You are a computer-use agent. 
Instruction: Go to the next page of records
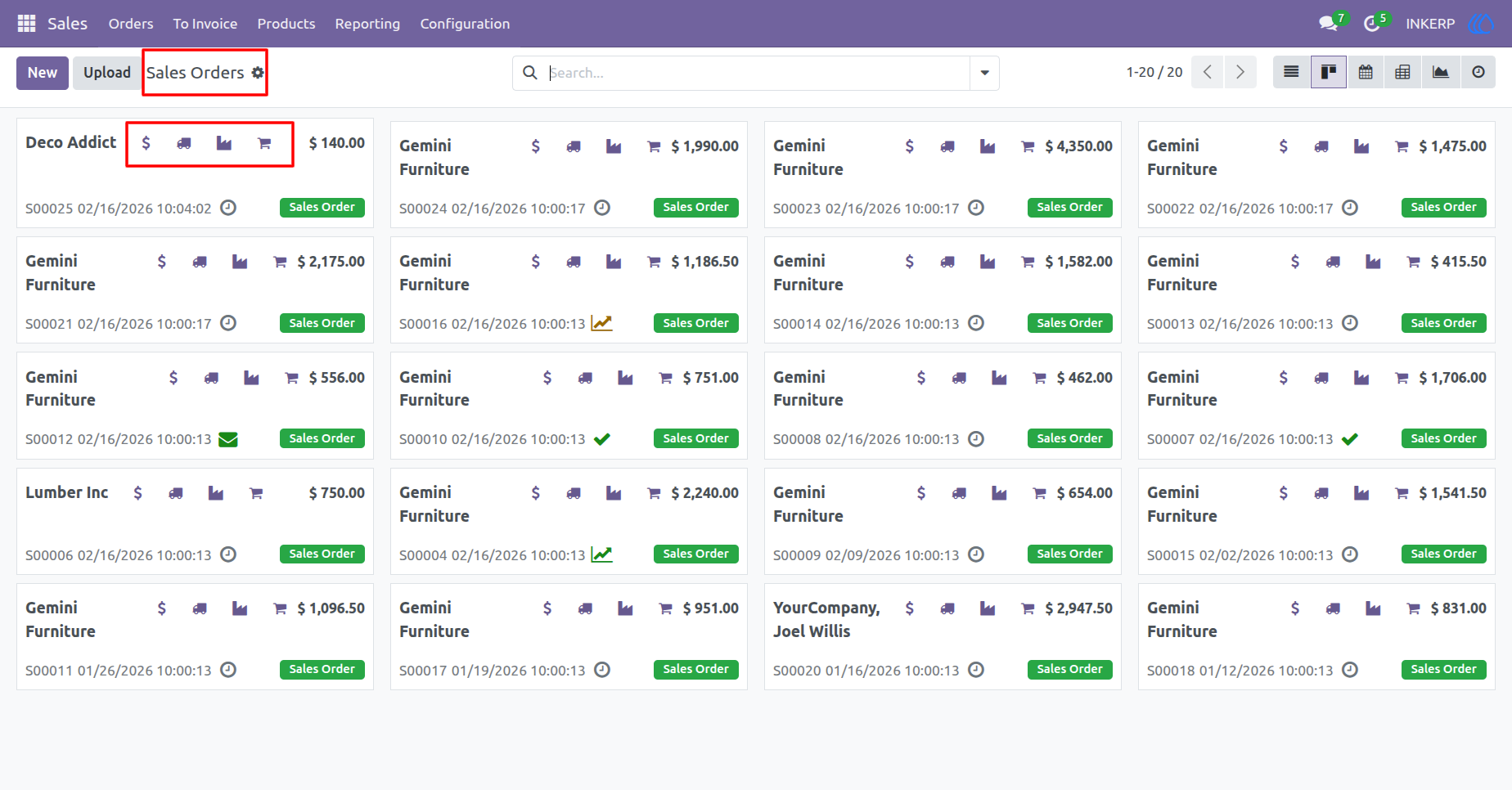1240,72
